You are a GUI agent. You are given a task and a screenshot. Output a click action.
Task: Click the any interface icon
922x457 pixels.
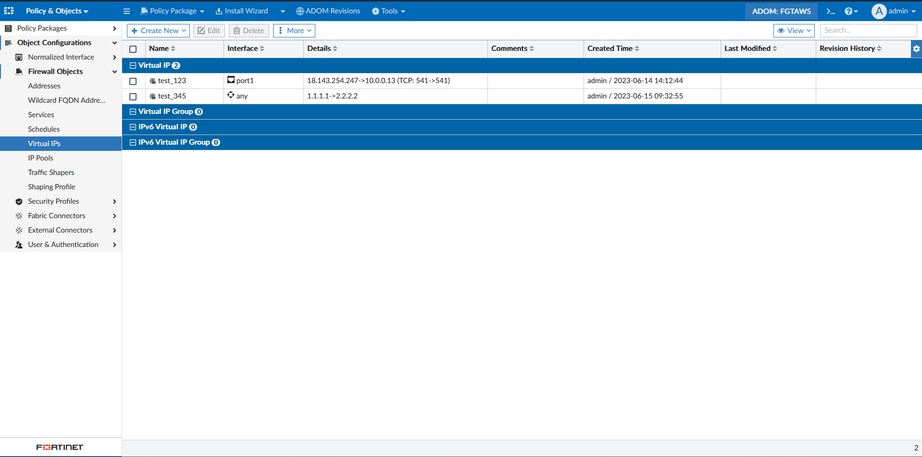point(230,95)
